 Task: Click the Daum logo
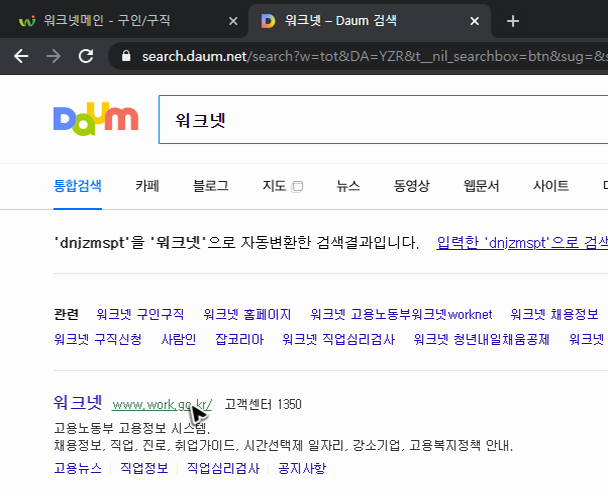click(96, 119)
